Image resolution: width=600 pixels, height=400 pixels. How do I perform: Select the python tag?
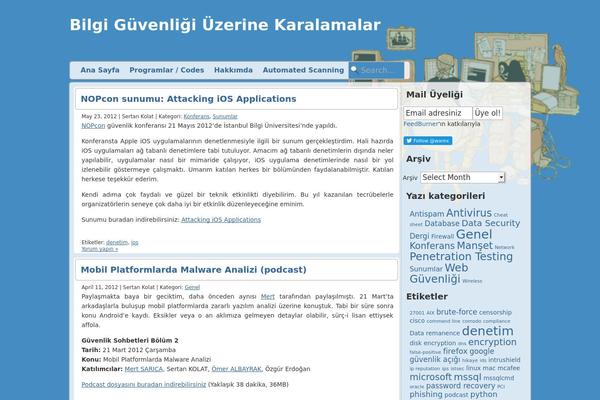pyautogui.click(x=484, y=394)
